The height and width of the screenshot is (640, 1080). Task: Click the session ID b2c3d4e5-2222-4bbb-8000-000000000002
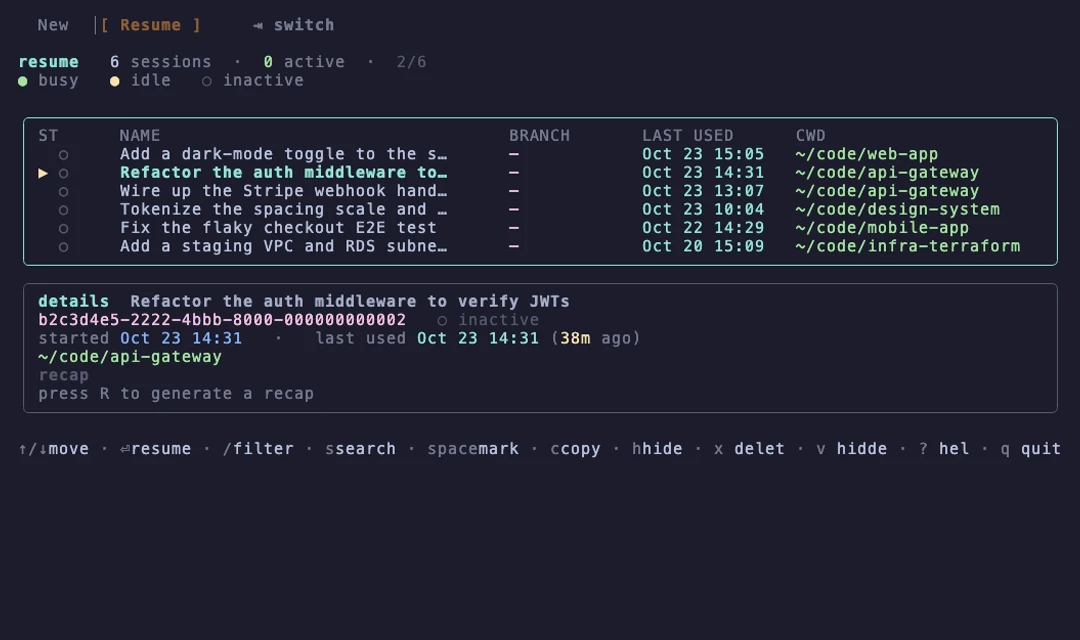point(222,320)
